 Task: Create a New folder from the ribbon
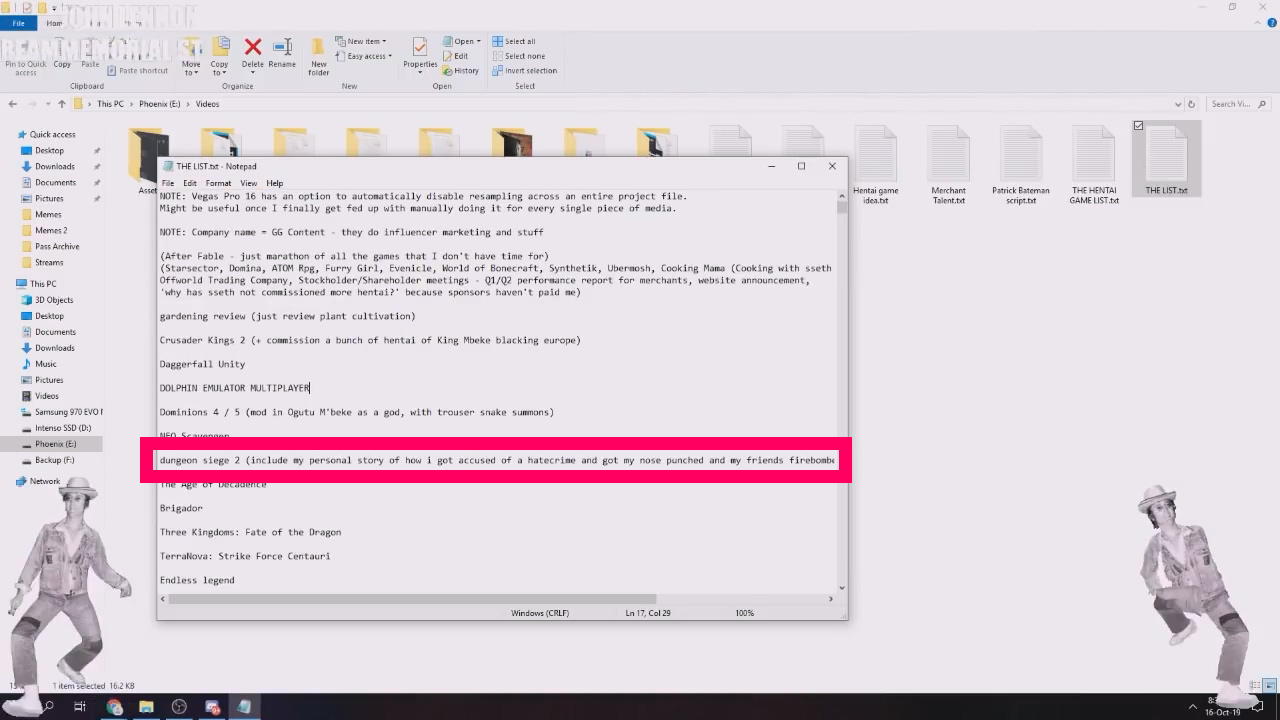pos(318,56)
